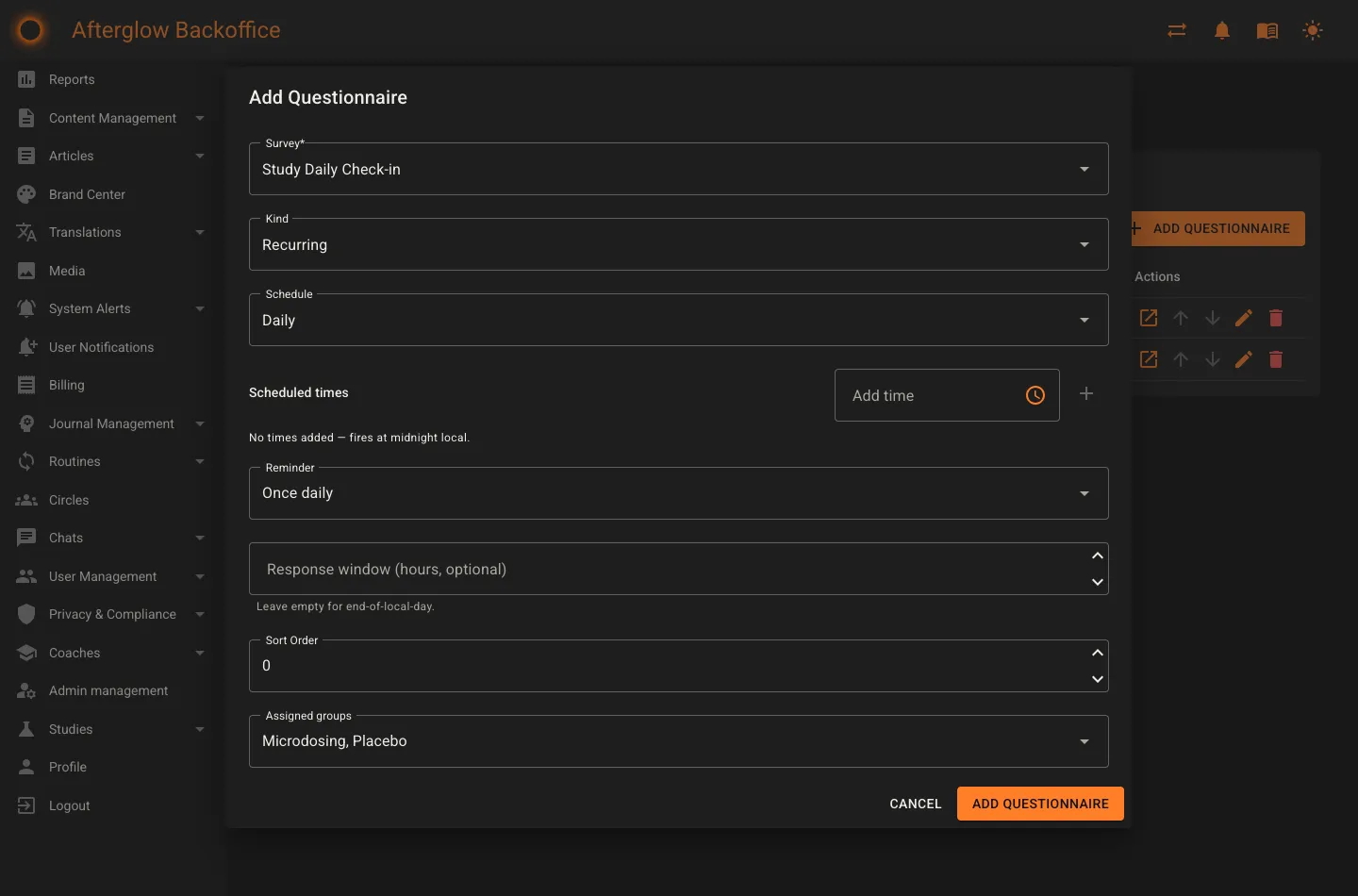Open the Reminder dropdown showing Once daily

click(x=678, y=493)
